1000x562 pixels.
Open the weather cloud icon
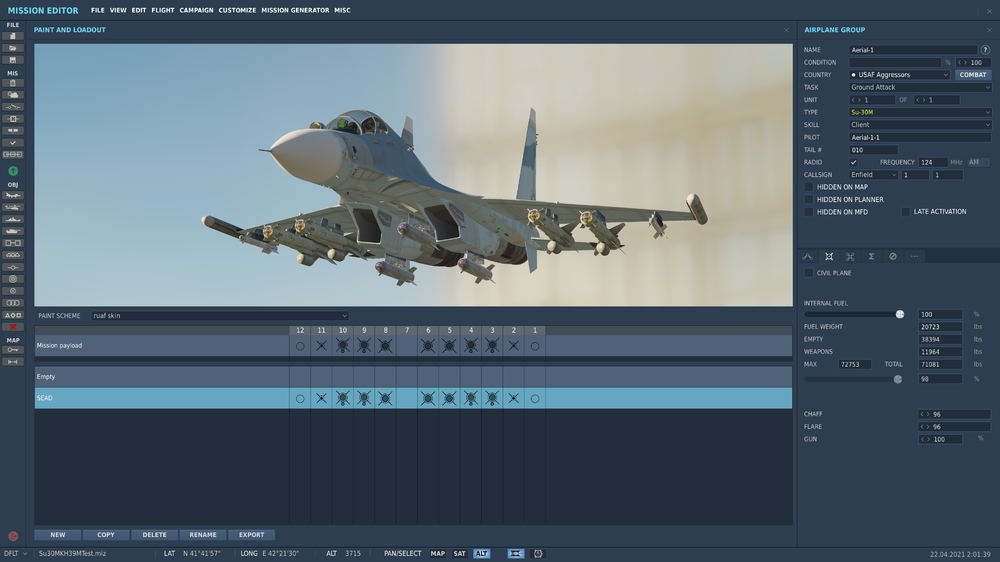(13, 95)
